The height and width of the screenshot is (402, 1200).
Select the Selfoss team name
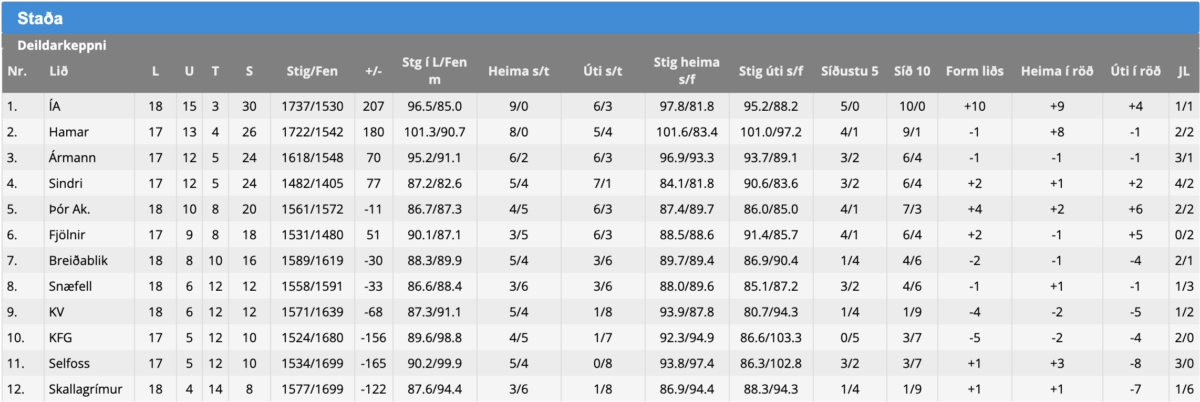click(68, 365)
